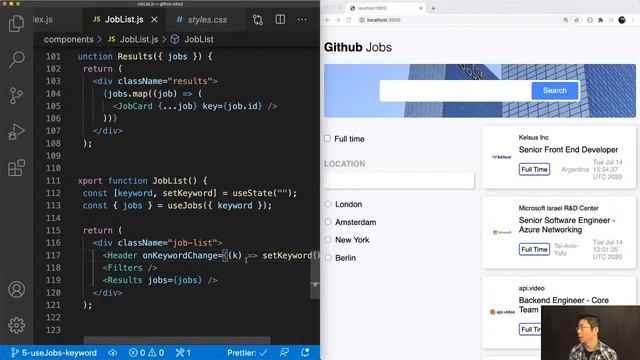
Task: Show the errors and warnings count
Action: [x=147, y=353]
